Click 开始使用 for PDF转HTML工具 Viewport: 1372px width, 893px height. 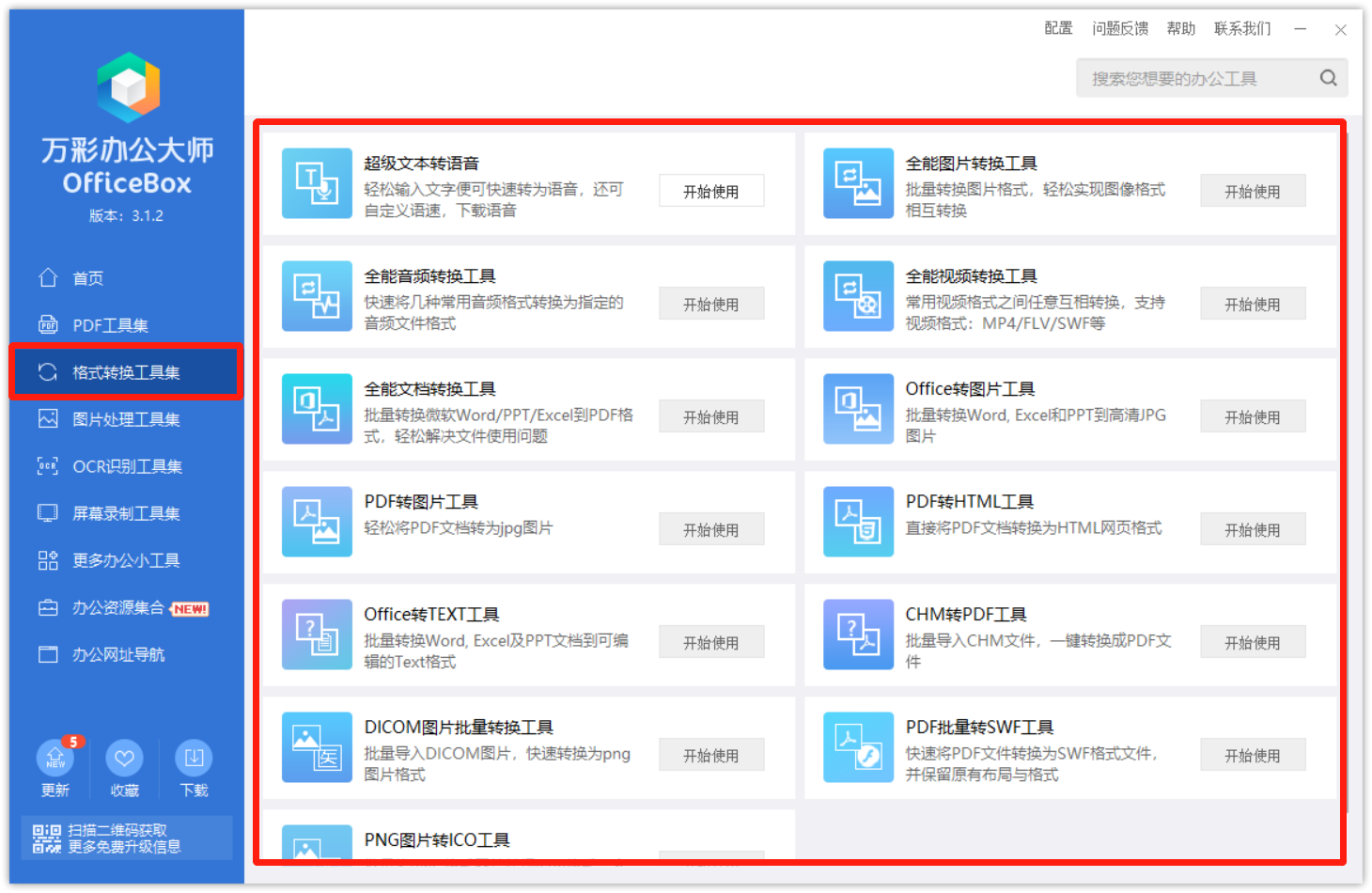1253,529
